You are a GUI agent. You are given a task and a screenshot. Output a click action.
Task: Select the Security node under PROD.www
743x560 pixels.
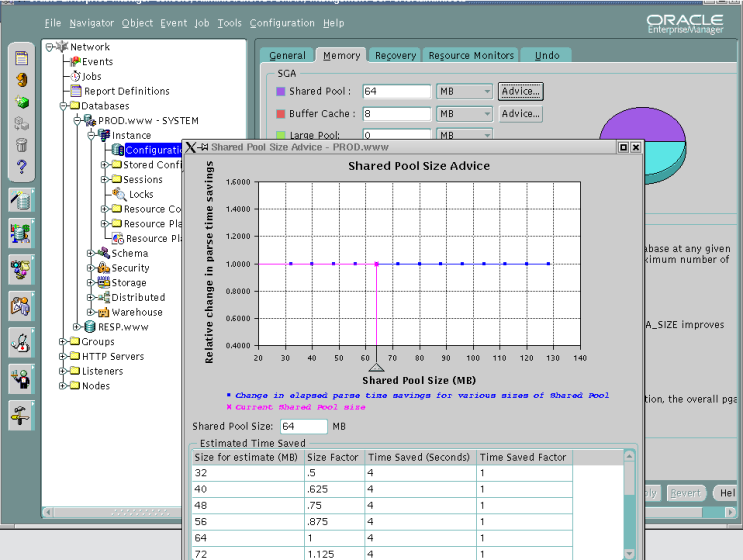[x=130, y=268]
